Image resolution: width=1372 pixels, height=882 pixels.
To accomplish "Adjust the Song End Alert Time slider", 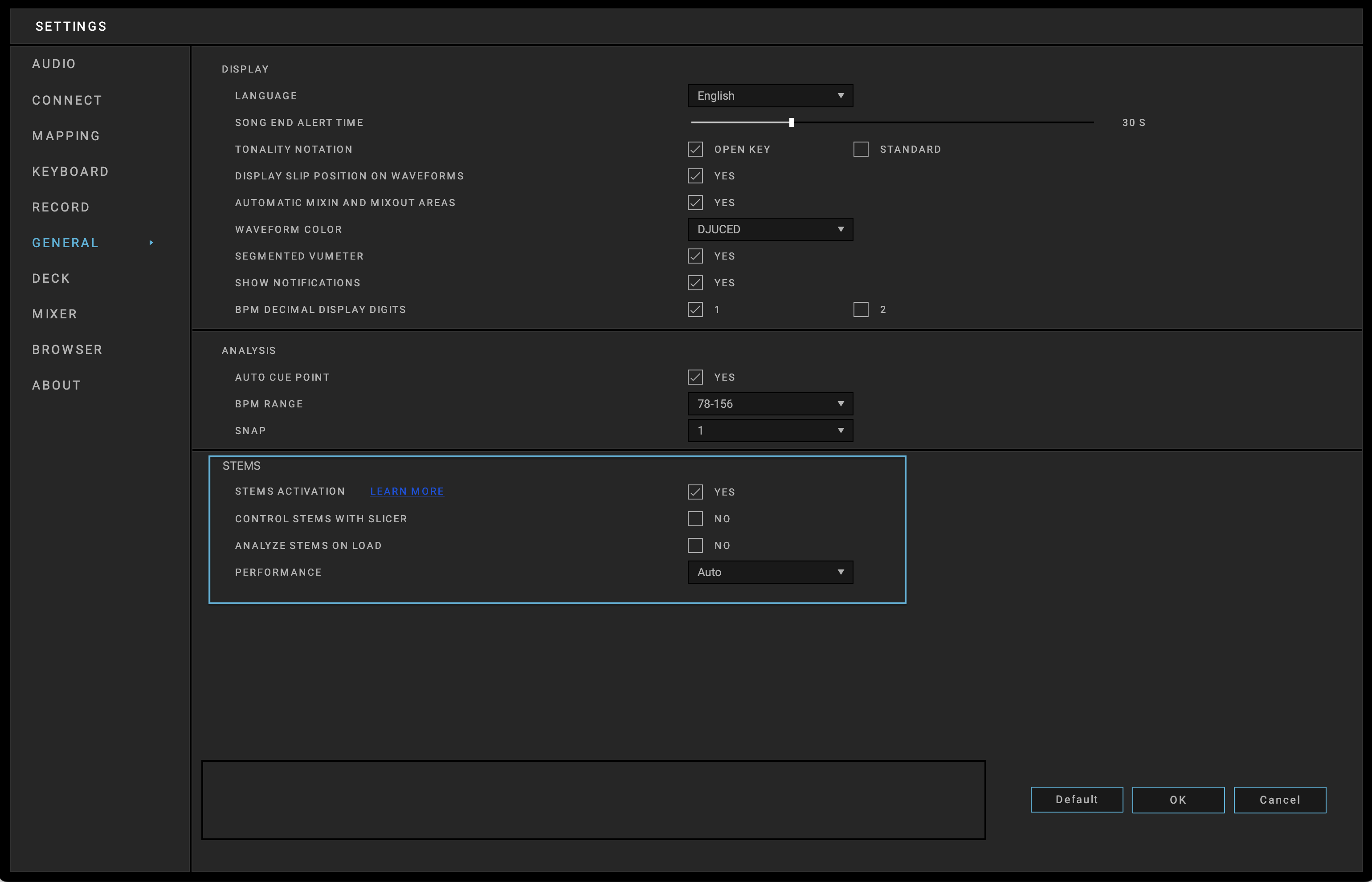I will [x=791, y=122].
